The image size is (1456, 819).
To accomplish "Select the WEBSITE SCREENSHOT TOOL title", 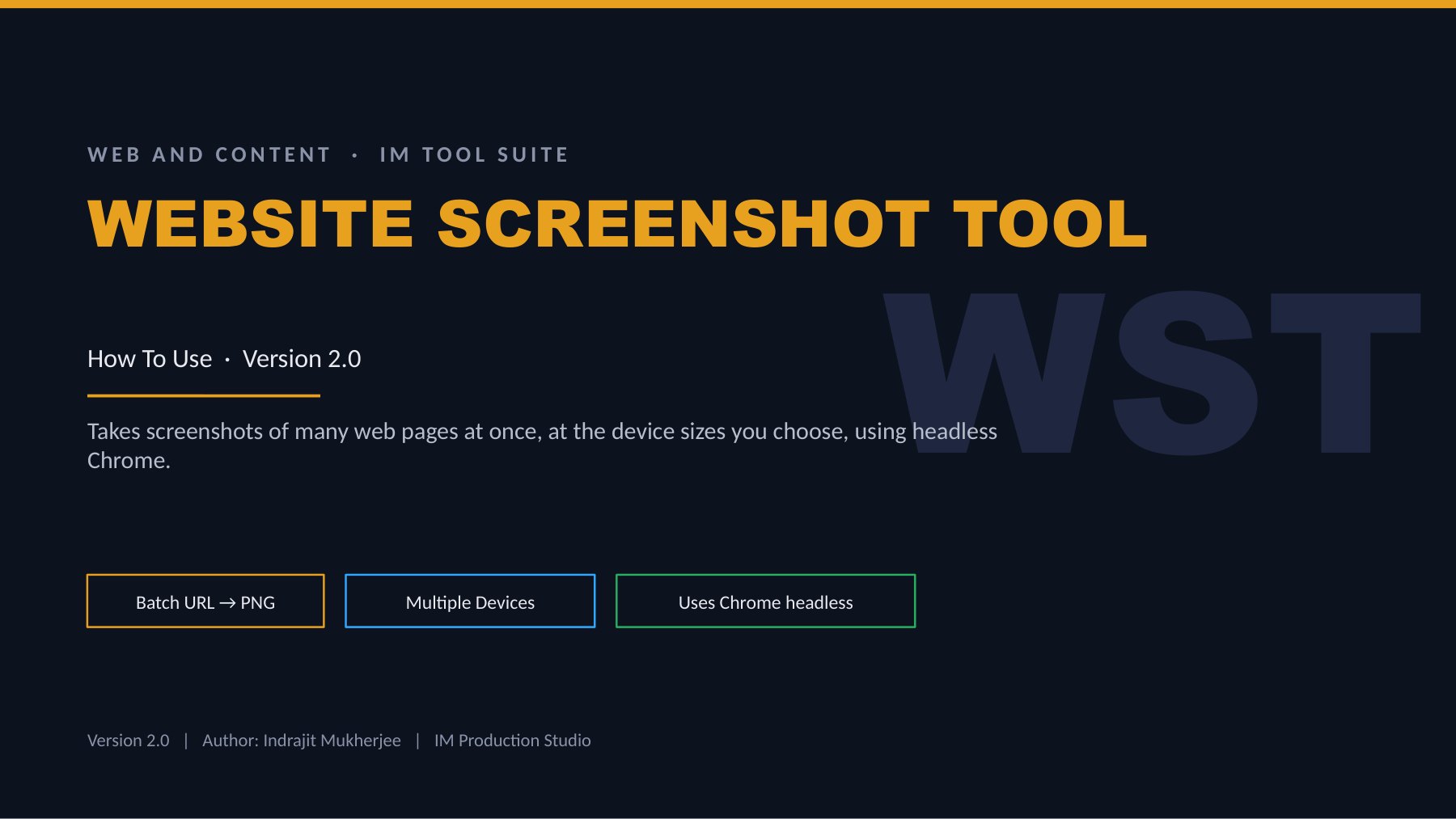I will click(x=617, y=224).
